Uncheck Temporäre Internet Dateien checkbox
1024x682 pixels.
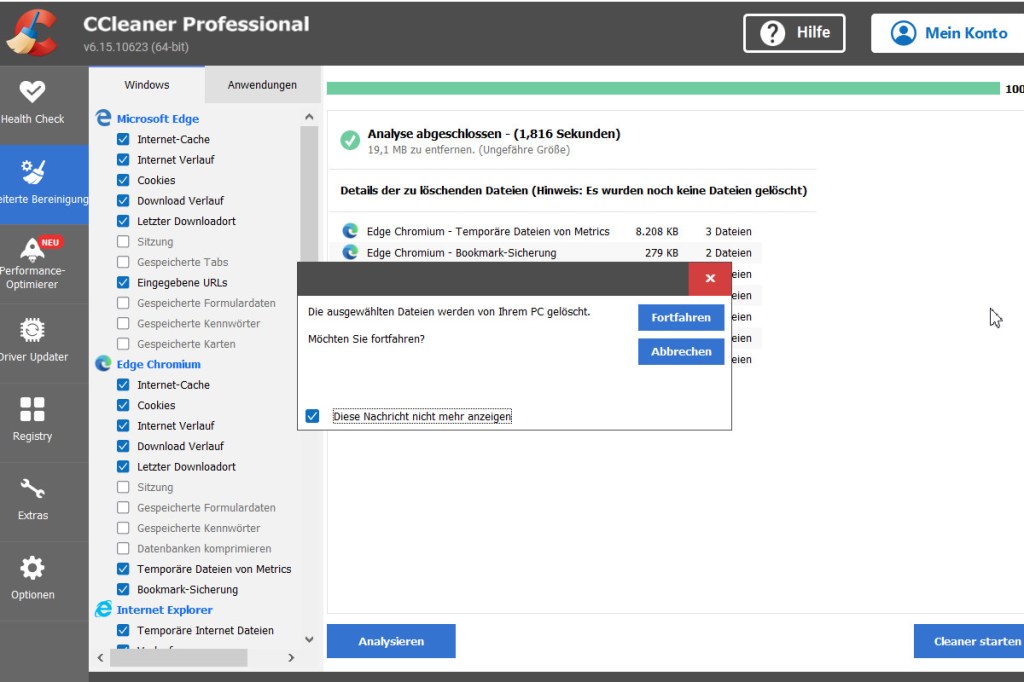tap(123, 630)
